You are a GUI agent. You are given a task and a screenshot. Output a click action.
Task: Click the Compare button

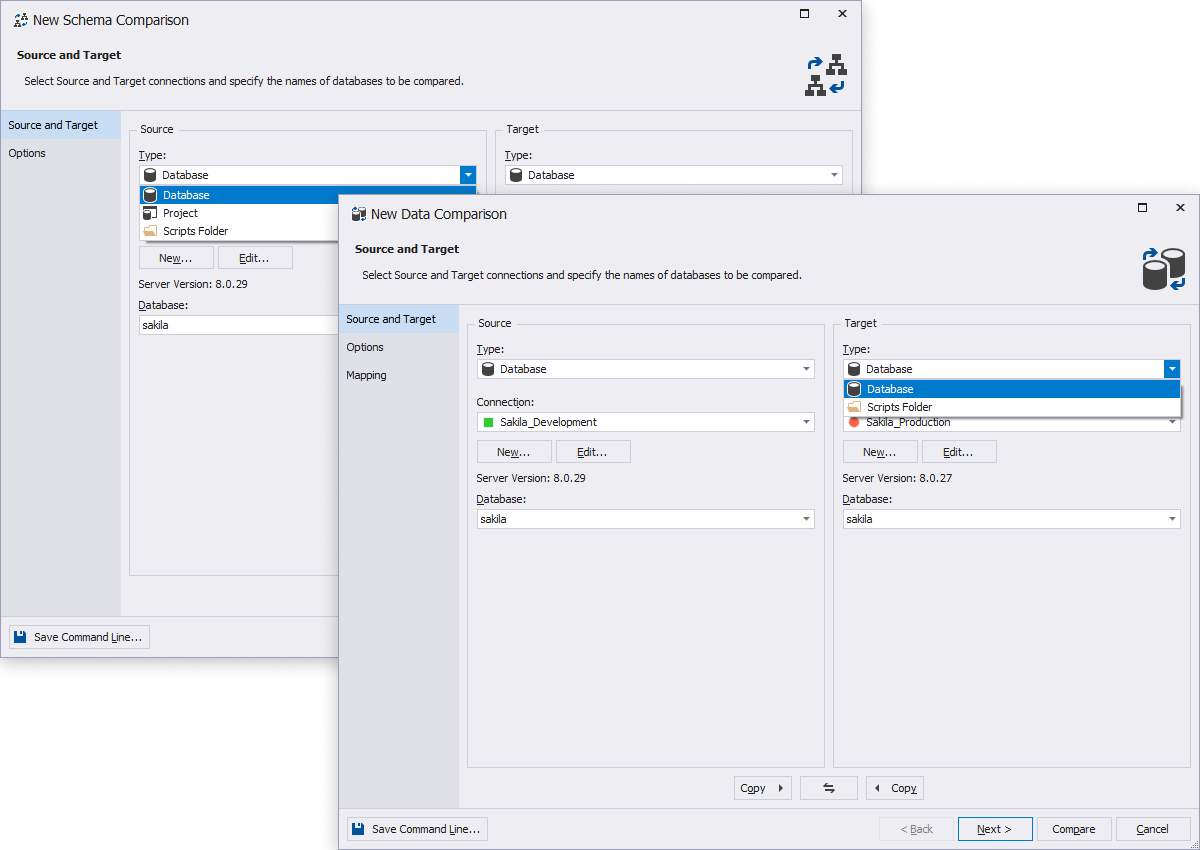point(1074,829)
